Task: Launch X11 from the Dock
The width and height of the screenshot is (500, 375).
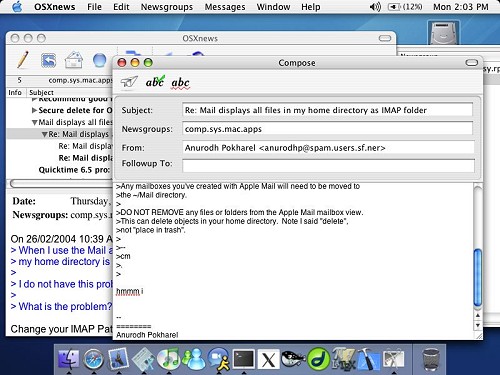Action: (269, 360)
